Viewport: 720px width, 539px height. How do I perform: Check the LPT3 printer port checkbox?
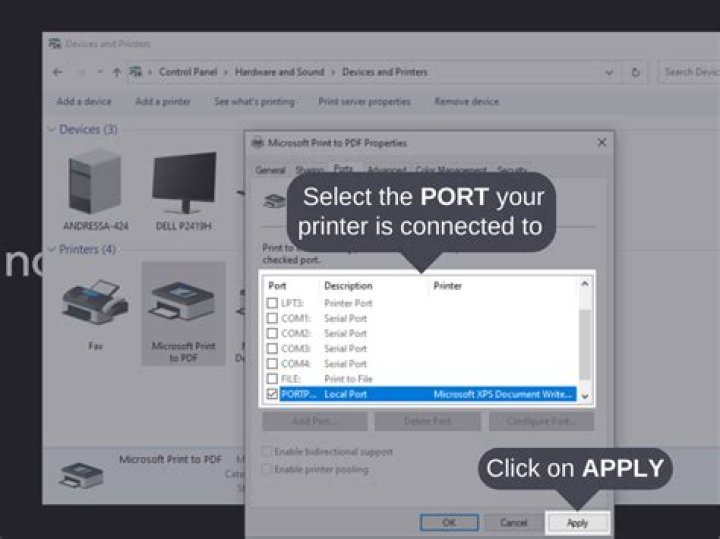tap(272, 302)
